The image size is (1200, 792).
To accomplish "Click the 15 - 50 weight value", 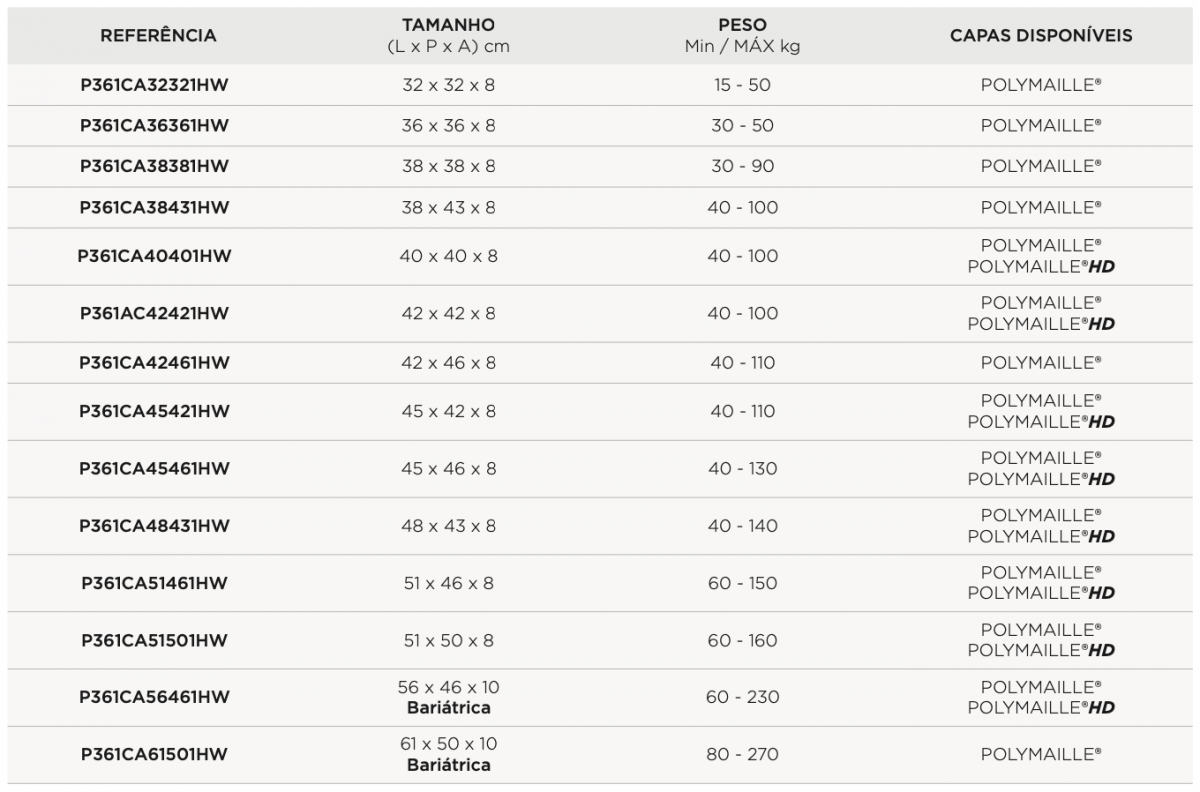I will (742, 85).
